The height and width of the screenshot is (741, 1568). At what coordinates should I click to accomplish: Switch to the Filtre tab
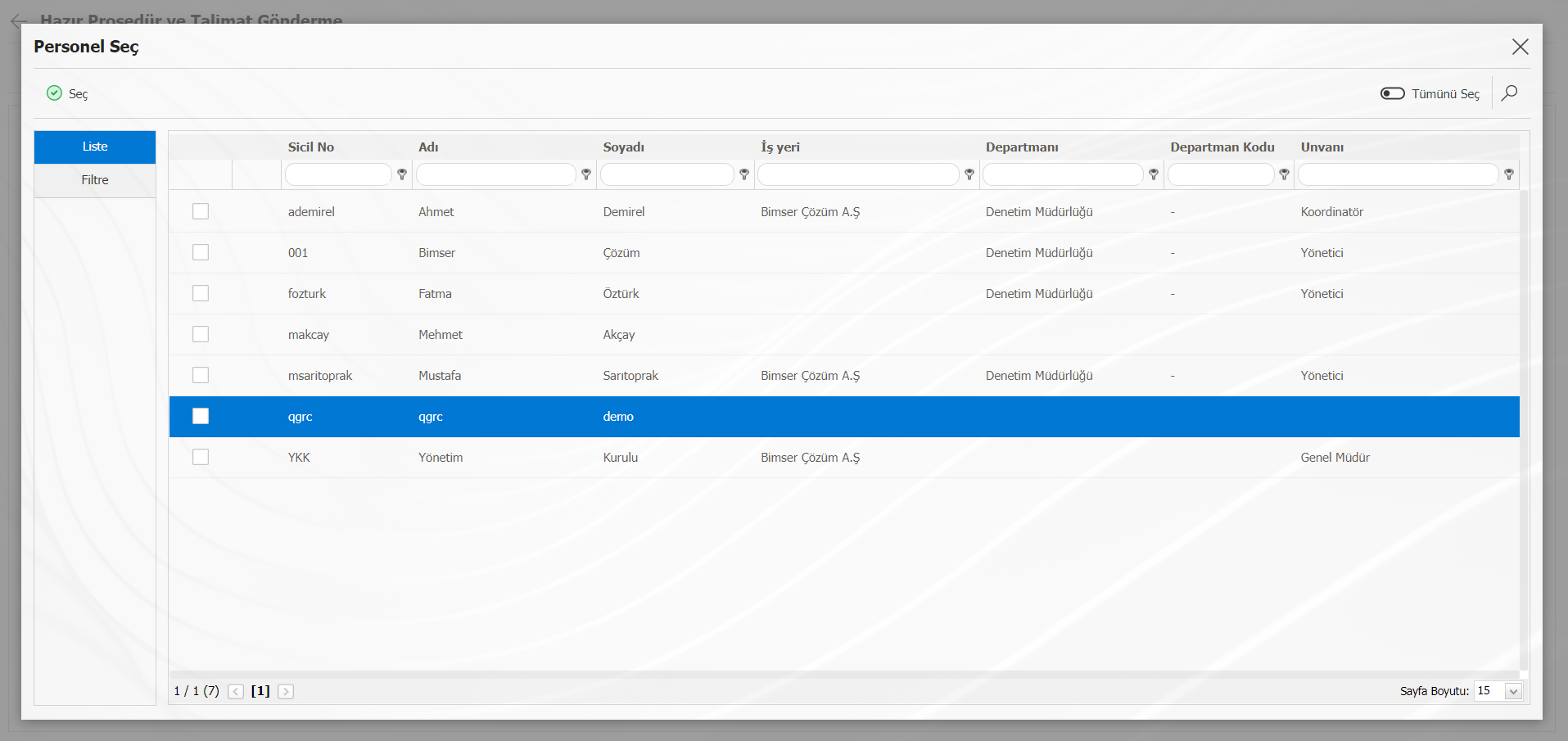95,180
